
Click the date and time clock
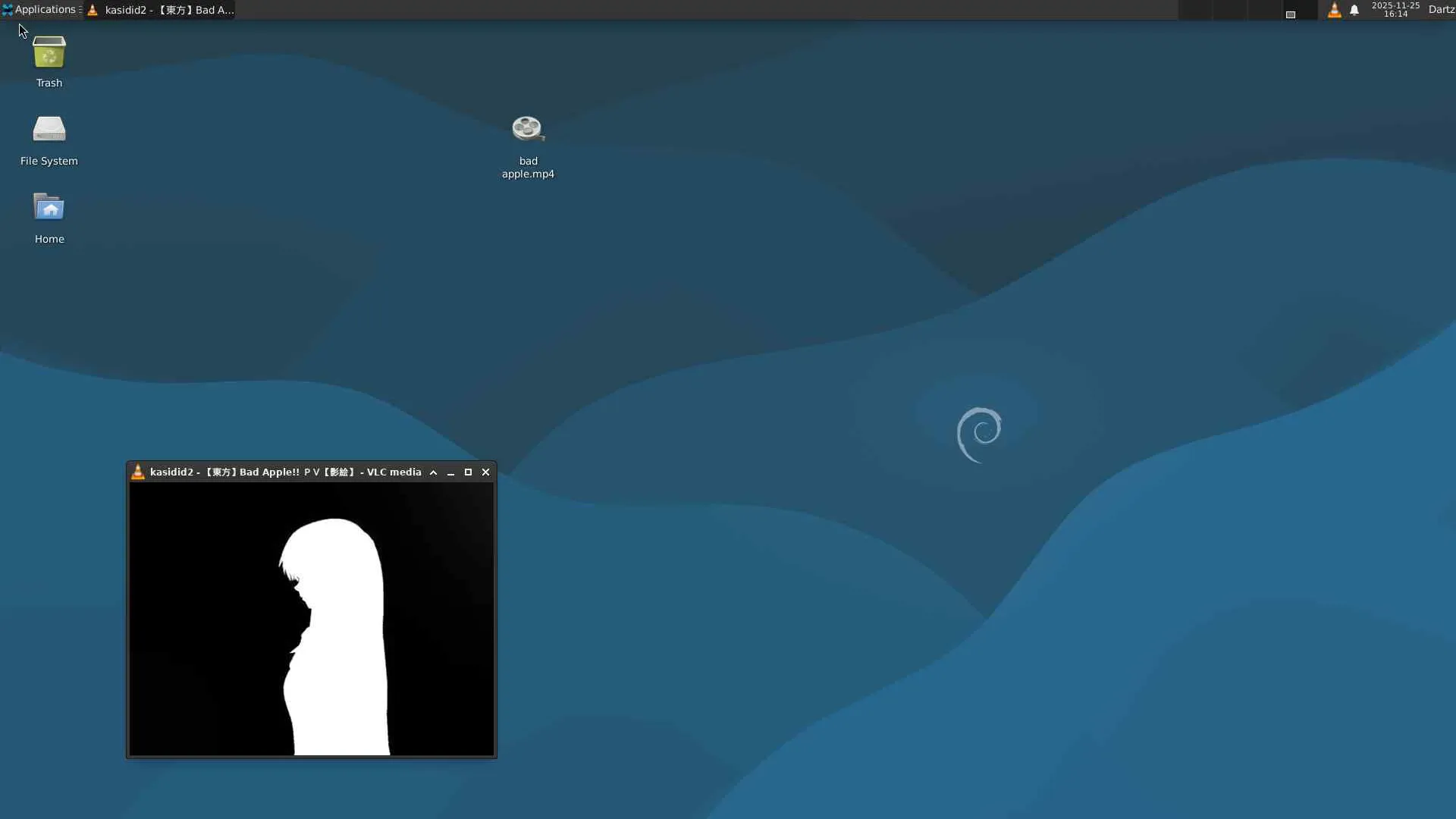point(1395,10)
